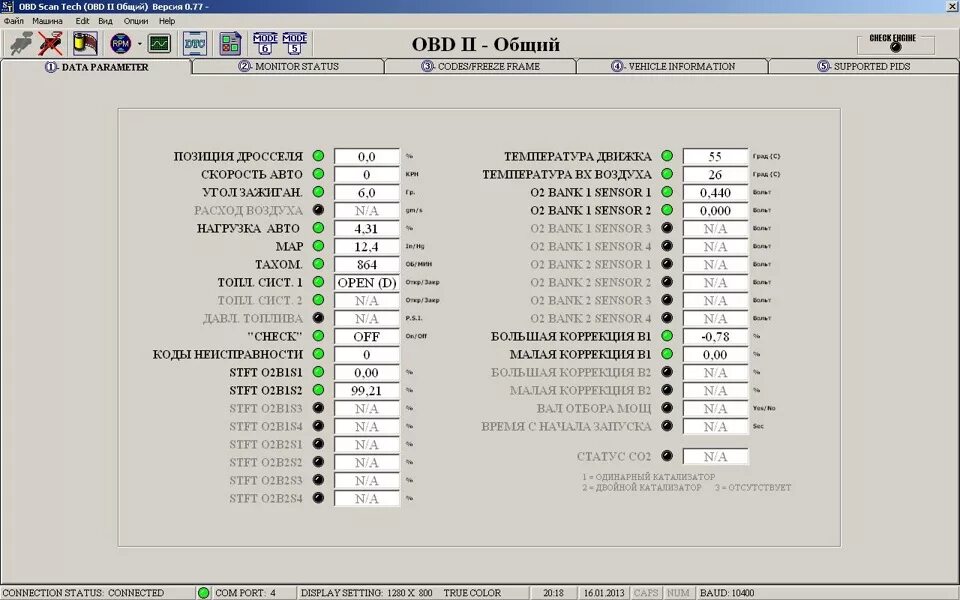
Task: Switch to the SUPPORTED PIDS tab
Action: pyautogui.click(x=863, y=66)
